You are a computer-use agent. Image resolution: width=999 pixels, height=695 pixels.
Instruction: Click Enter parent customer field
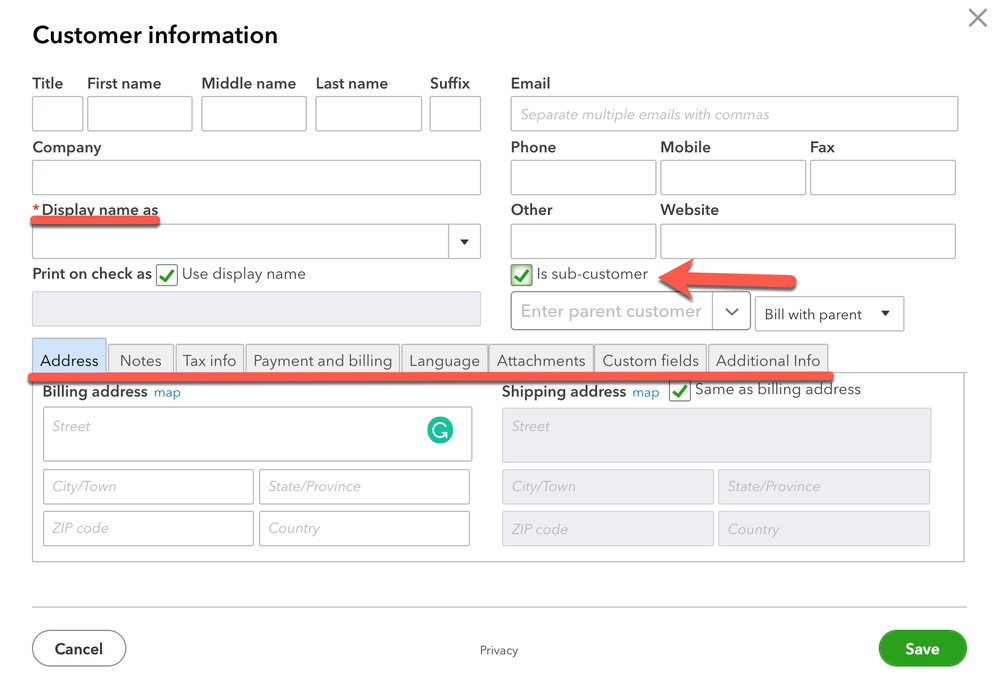click(612, 311)
